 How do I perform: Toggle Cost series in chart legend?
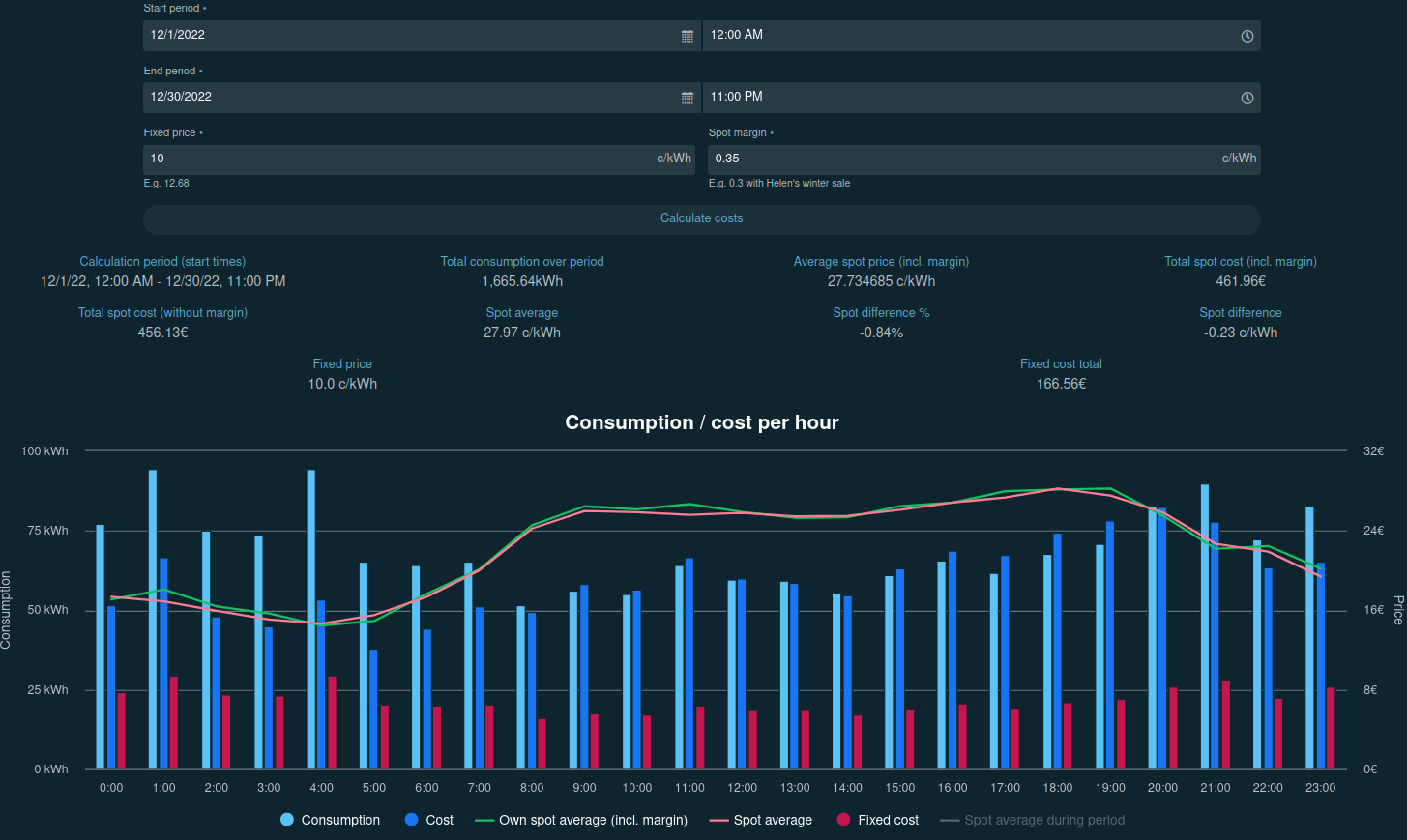click(x=439, y=820)
